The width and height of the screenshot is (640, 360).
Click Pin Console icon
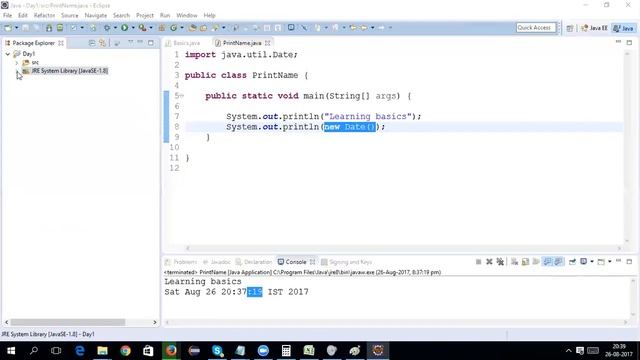(572, 262)
